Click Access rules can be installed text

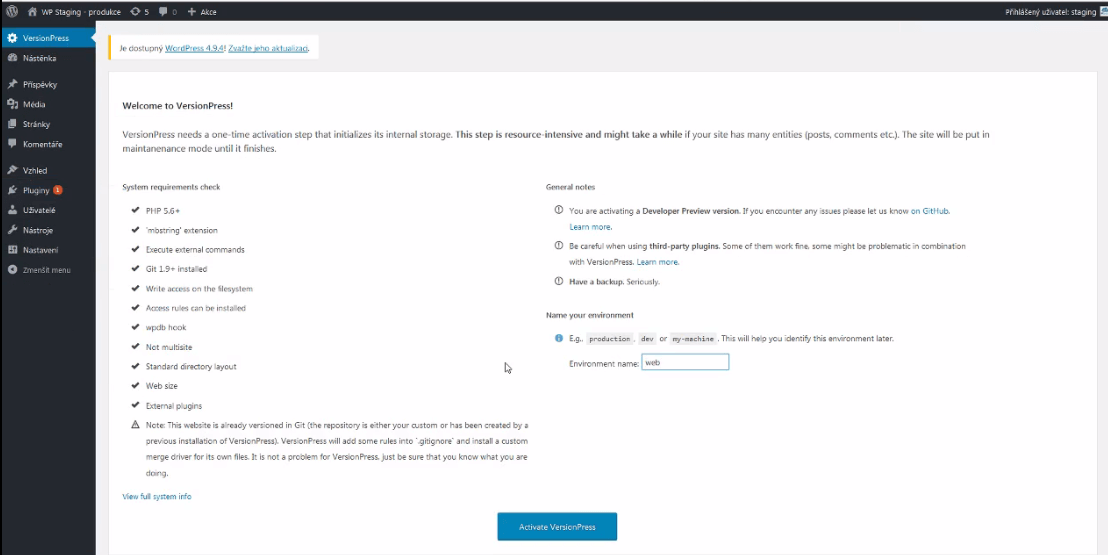click(196, 308)
